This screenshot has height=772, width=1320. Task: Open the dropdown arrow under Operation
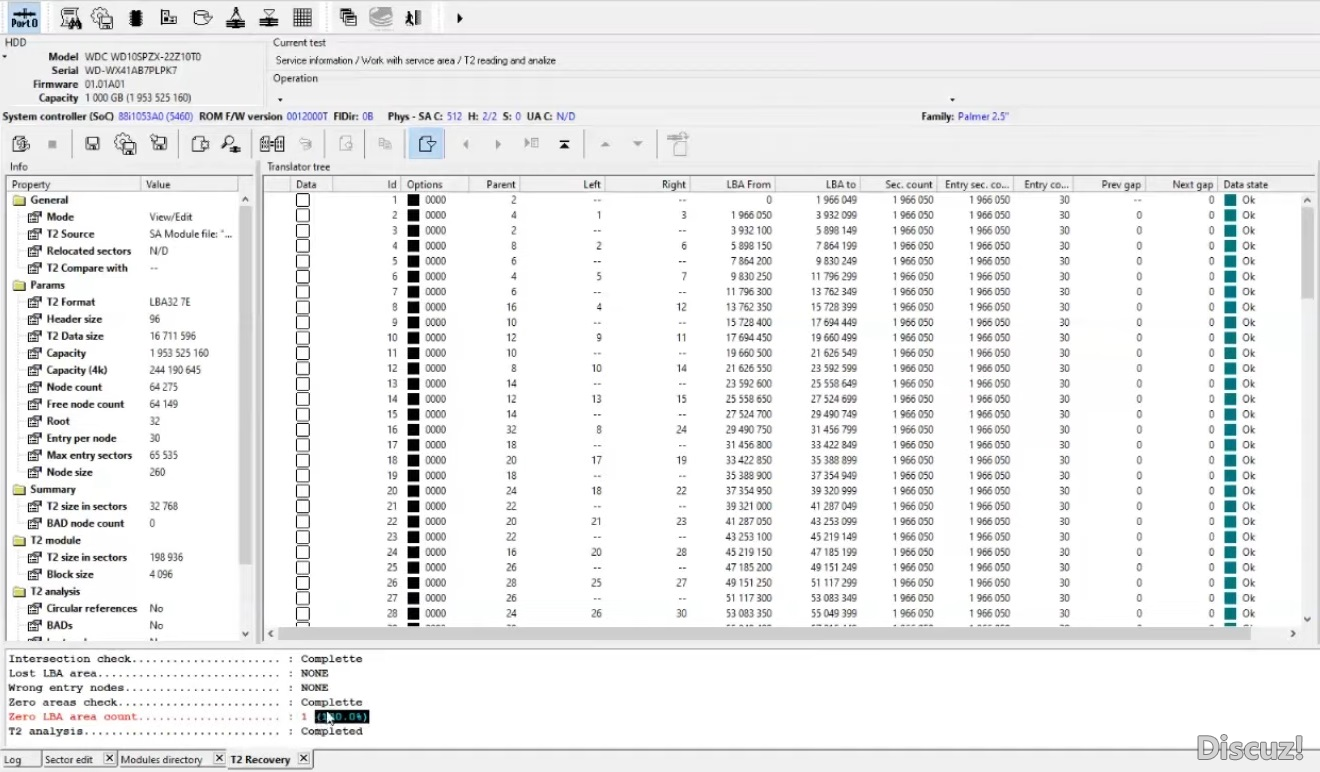[280, 99]
